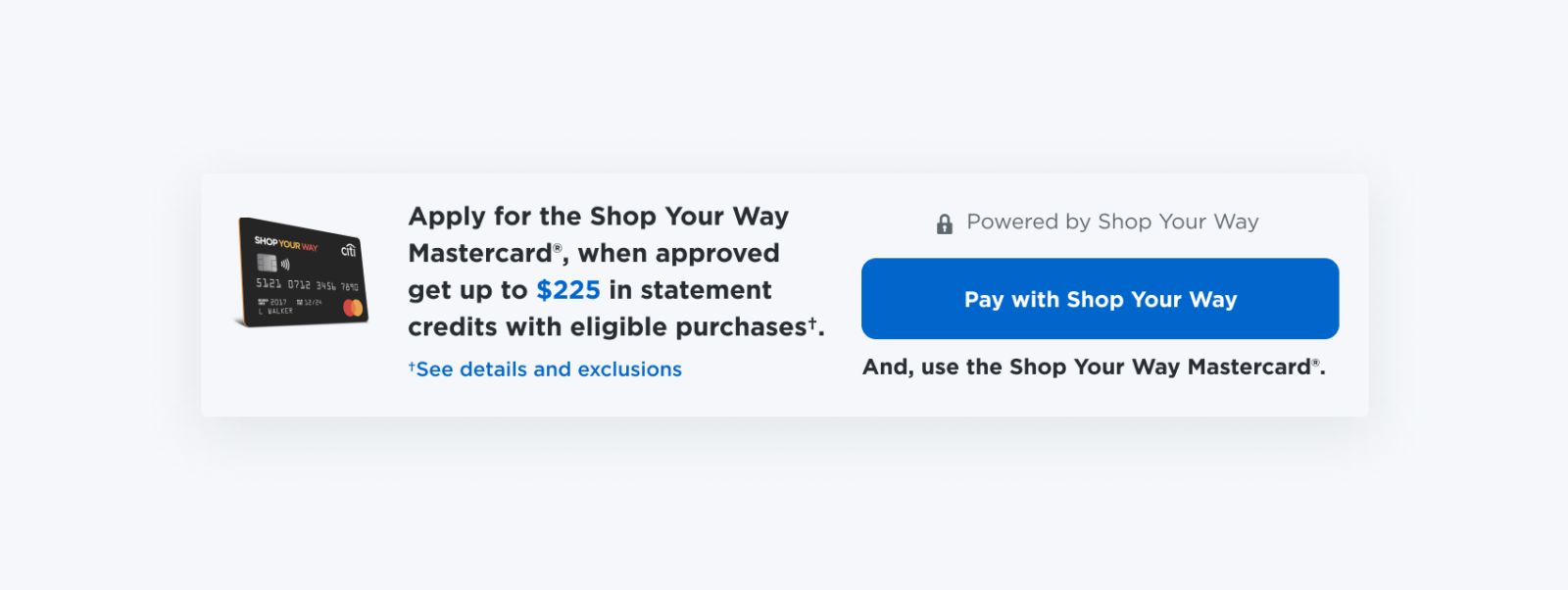Click the card number 5121 0712 3456 7890
Image resolution: width=1568 pixels, height=590 pixels.
click(307, 285)
